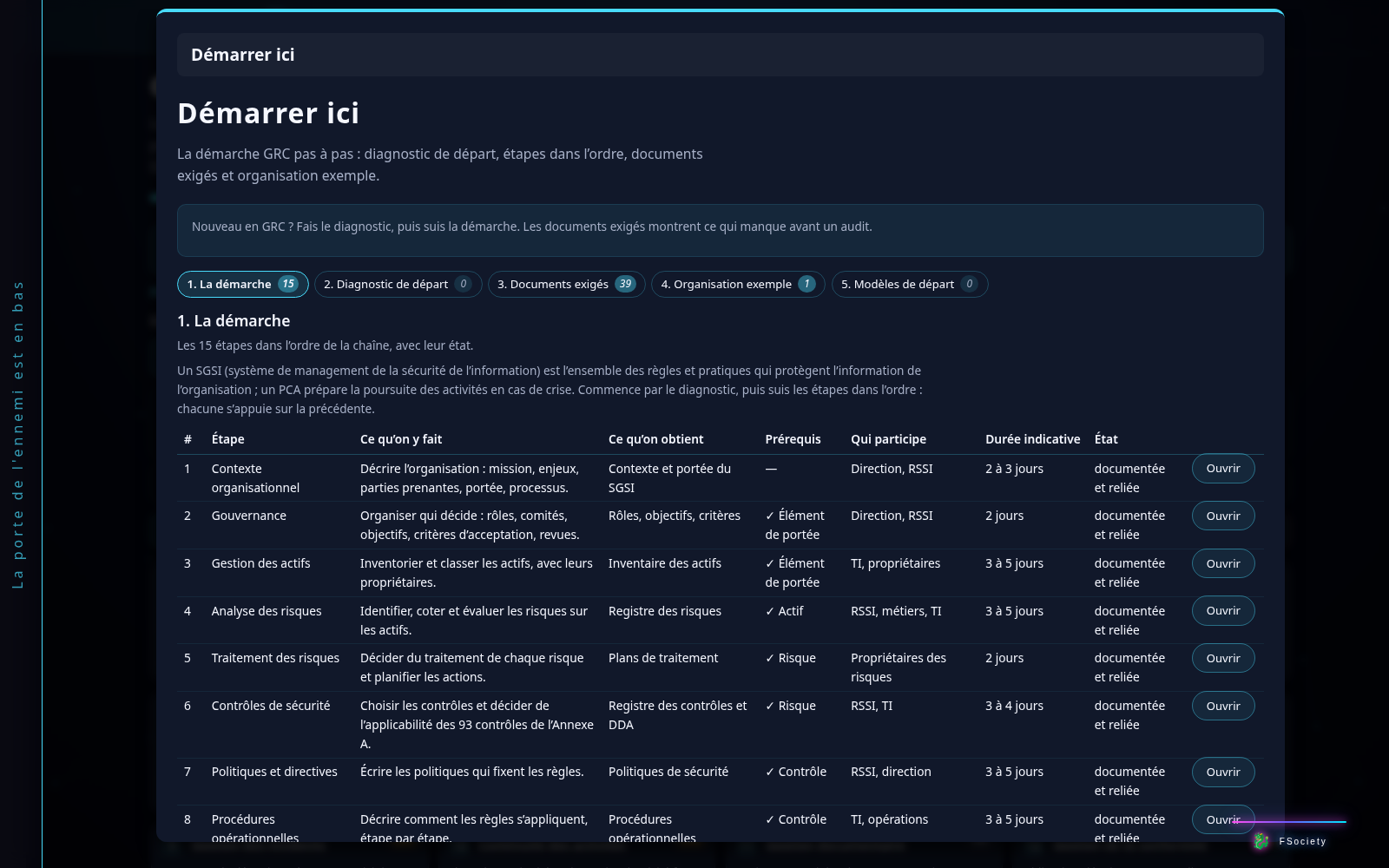Click the '3 à 4 jours' duration cell
Image resolution: width=1389 pixels, height=868 pixels.
[1014, 706]
